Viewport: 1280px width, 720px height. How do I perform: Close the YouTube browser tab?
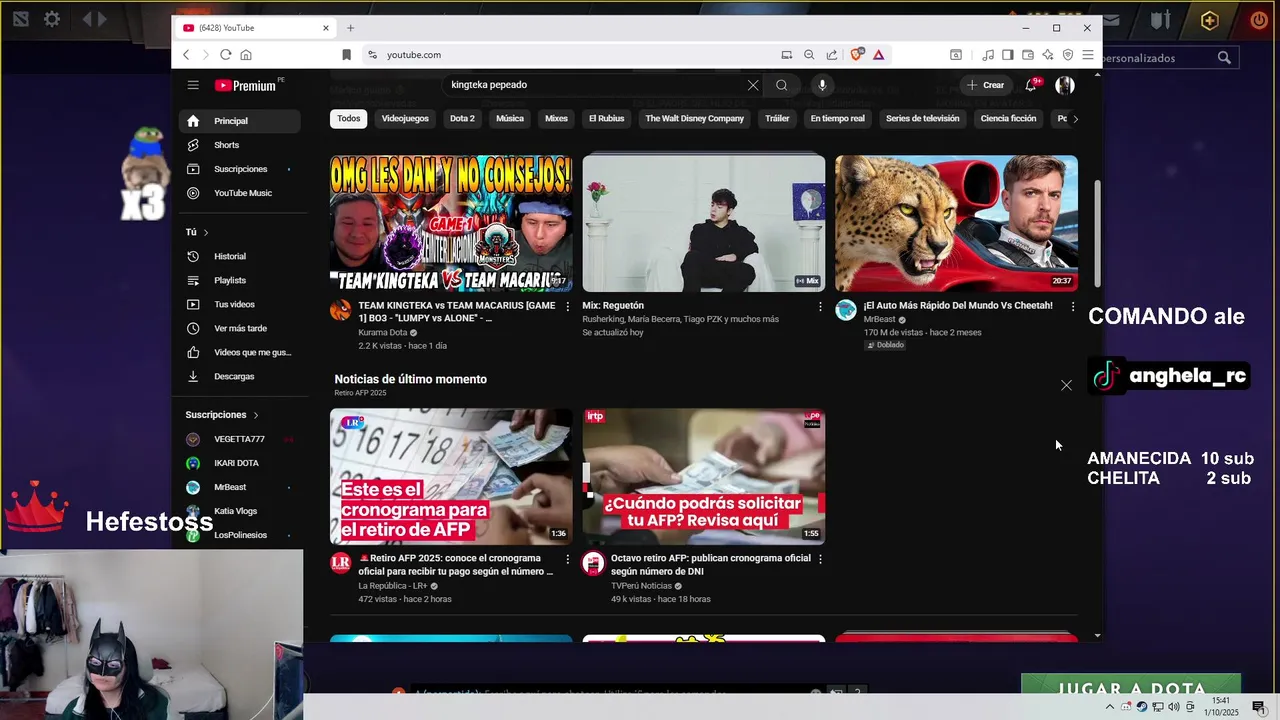(x=325, y=28)
